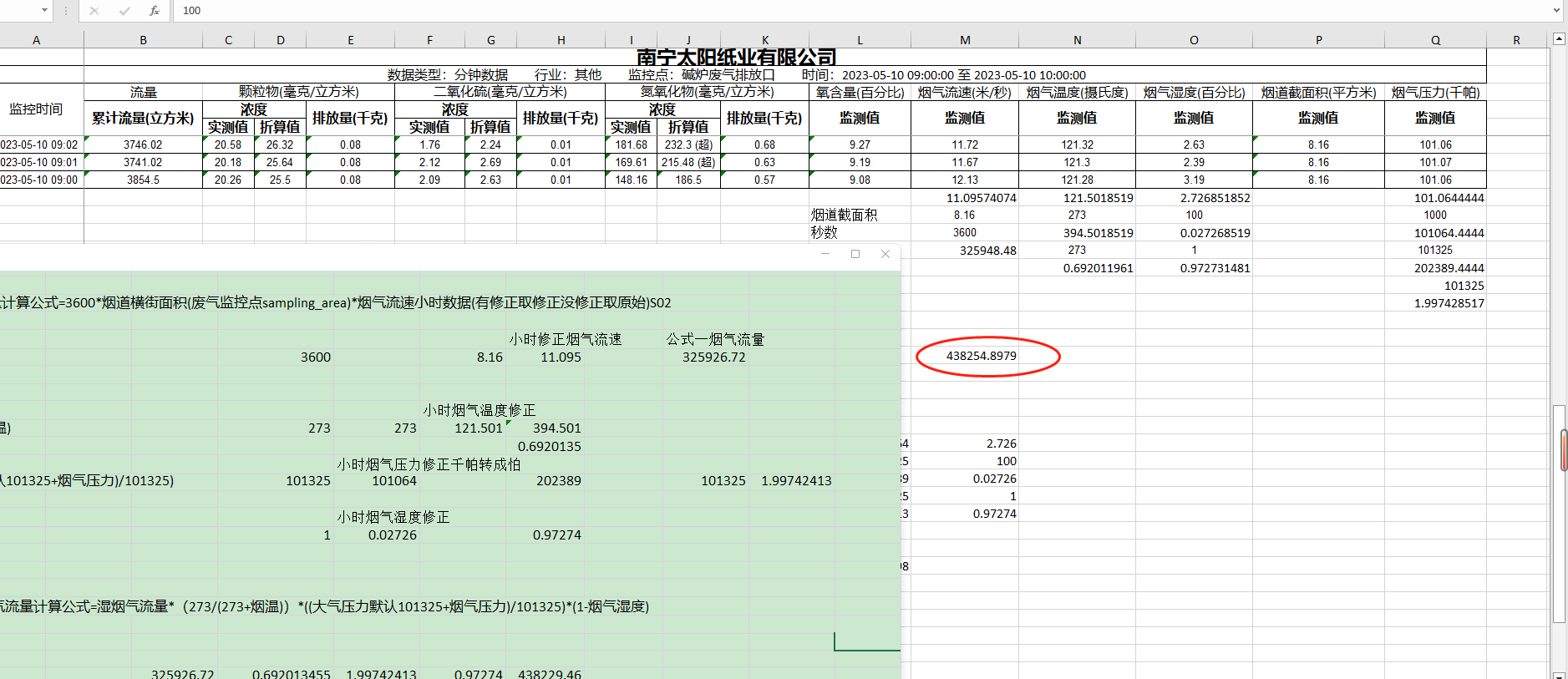
Task: Cancel the formula bar entry
Action: [x=94, y=11]
